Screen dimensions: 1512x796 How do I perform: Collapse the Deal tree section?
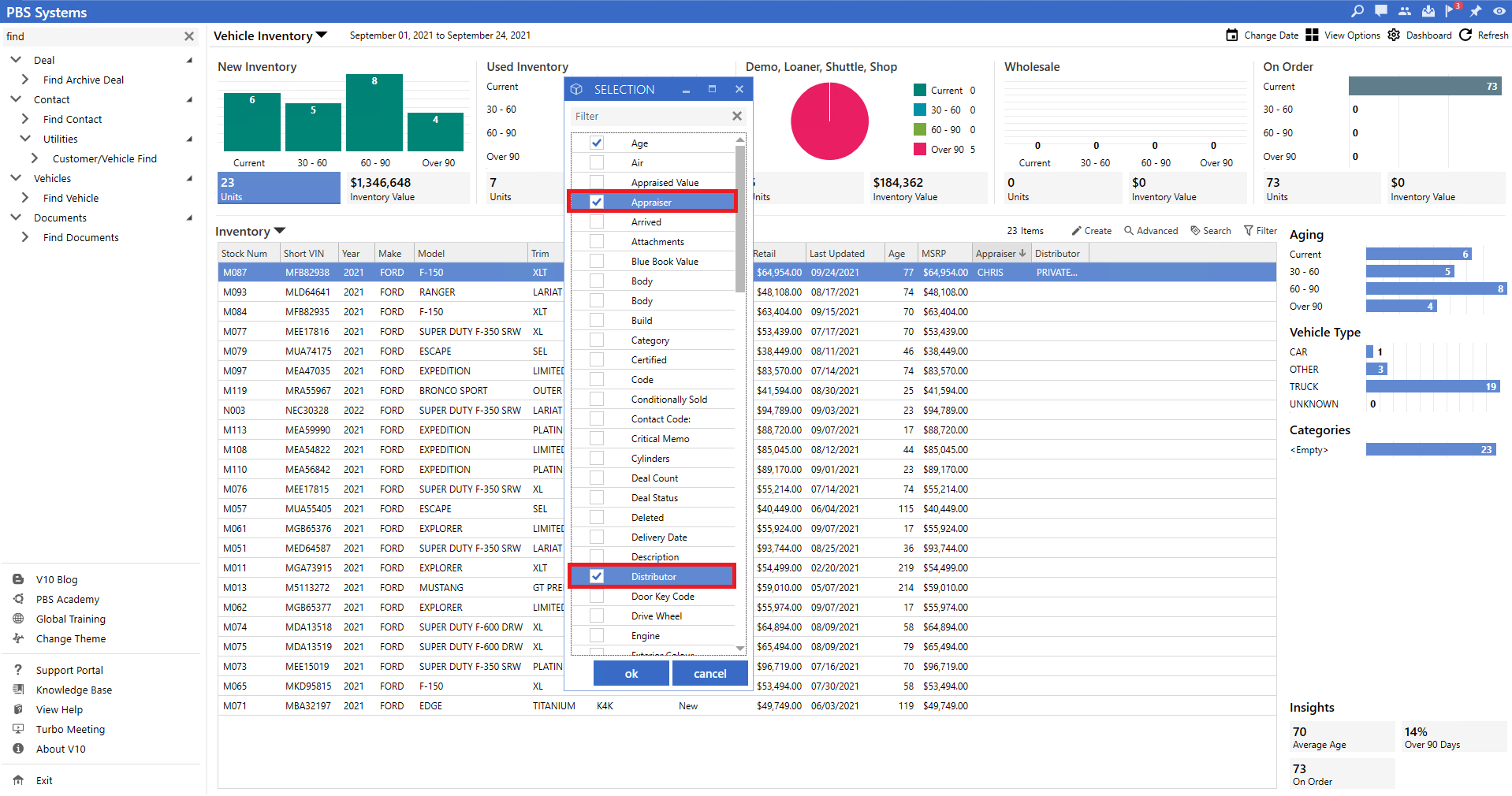pos(16,60)
